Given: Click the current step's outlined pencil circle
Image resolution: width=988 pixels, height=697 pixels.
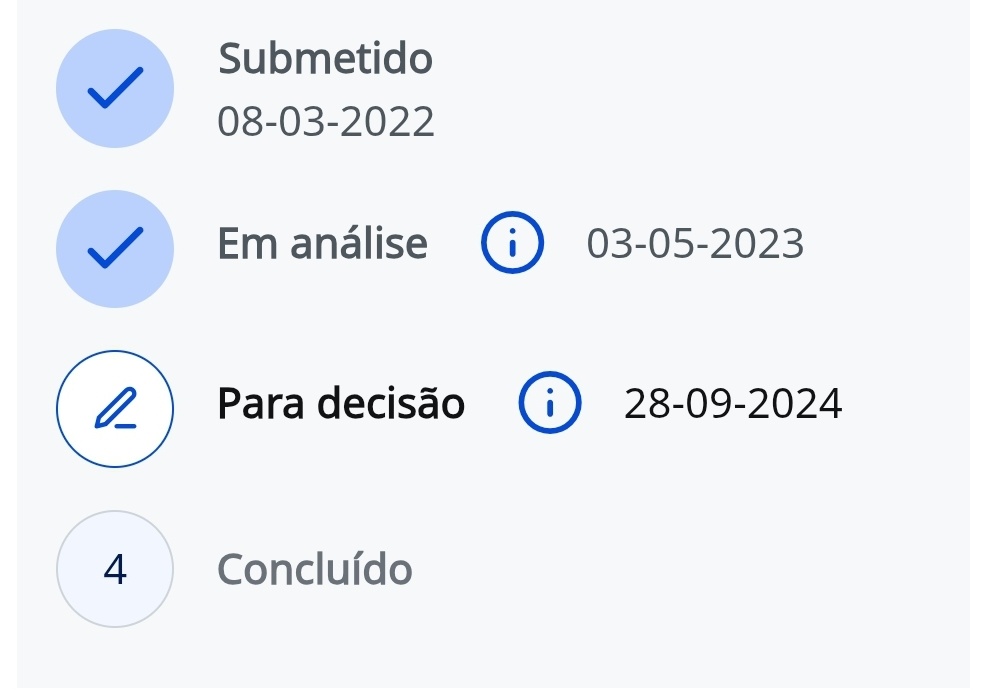Looking at the screenshot, I should [x=115, y=409].
